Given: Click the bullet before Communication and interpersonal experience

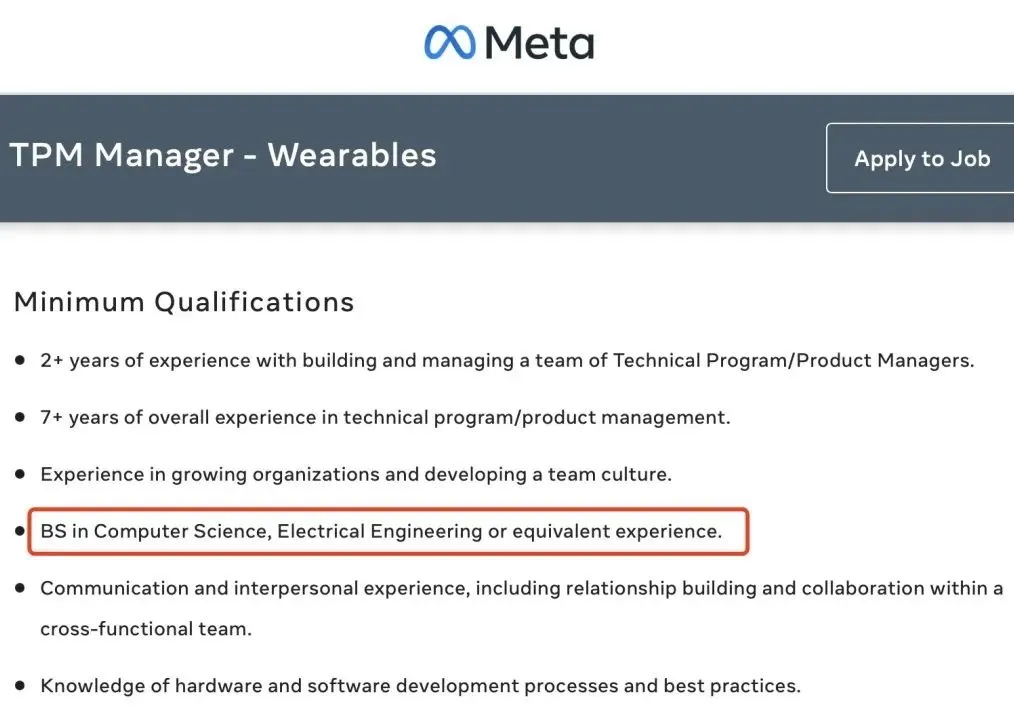Looking at the screenshot, I should [20, 588].
